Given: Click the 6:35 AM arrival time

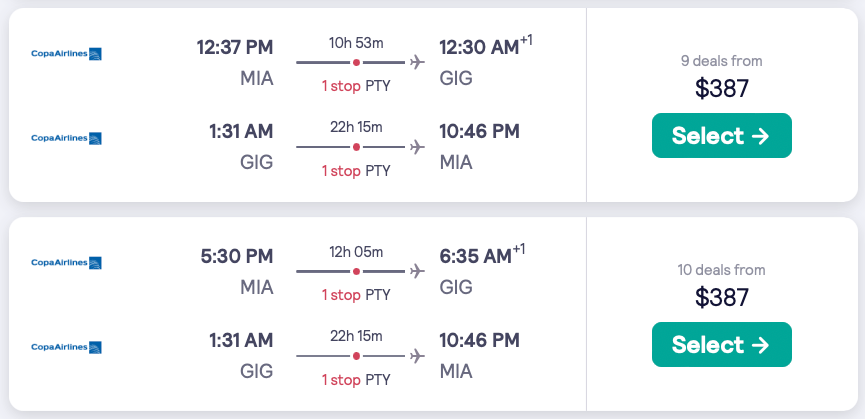Looking at the screenshot, I should (x=476, y=256).
